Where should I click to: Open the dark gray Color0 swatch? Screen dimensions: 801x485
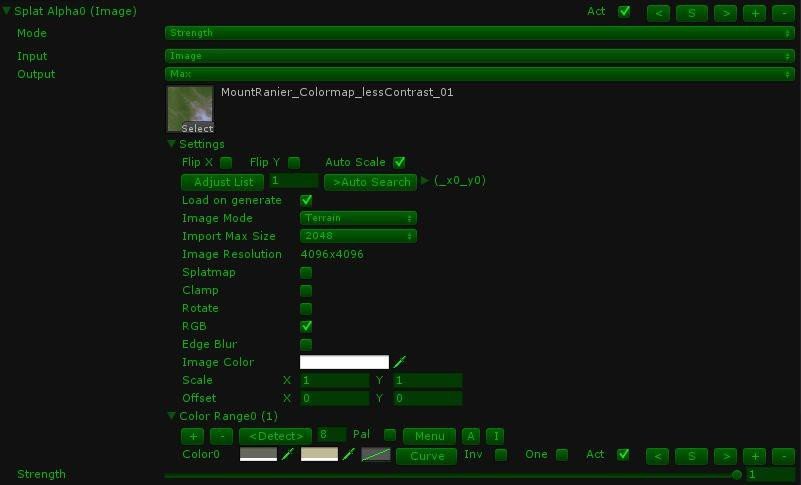tap(258, 454)
